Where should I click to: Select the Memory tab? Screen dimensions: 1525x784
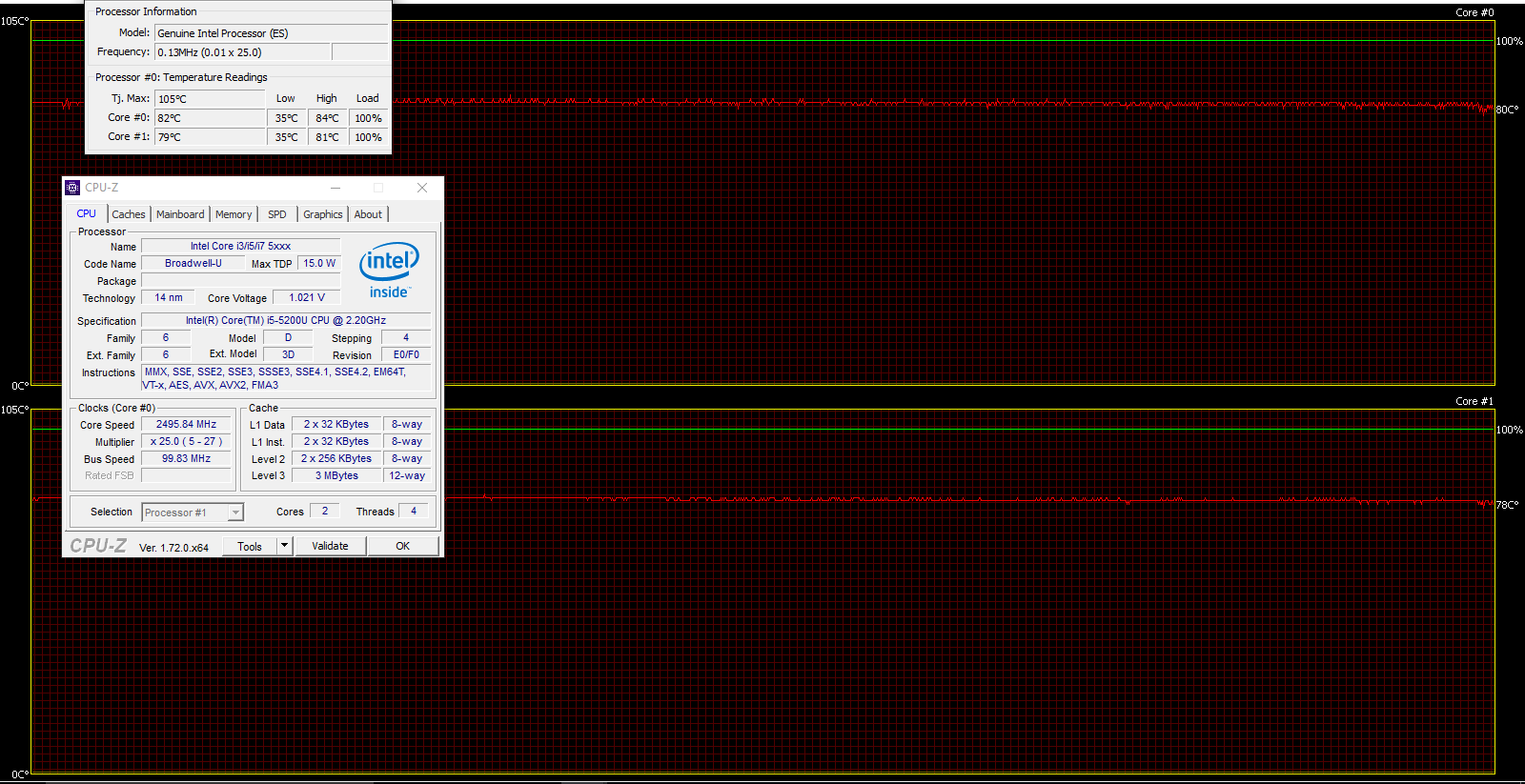[234, 214]
